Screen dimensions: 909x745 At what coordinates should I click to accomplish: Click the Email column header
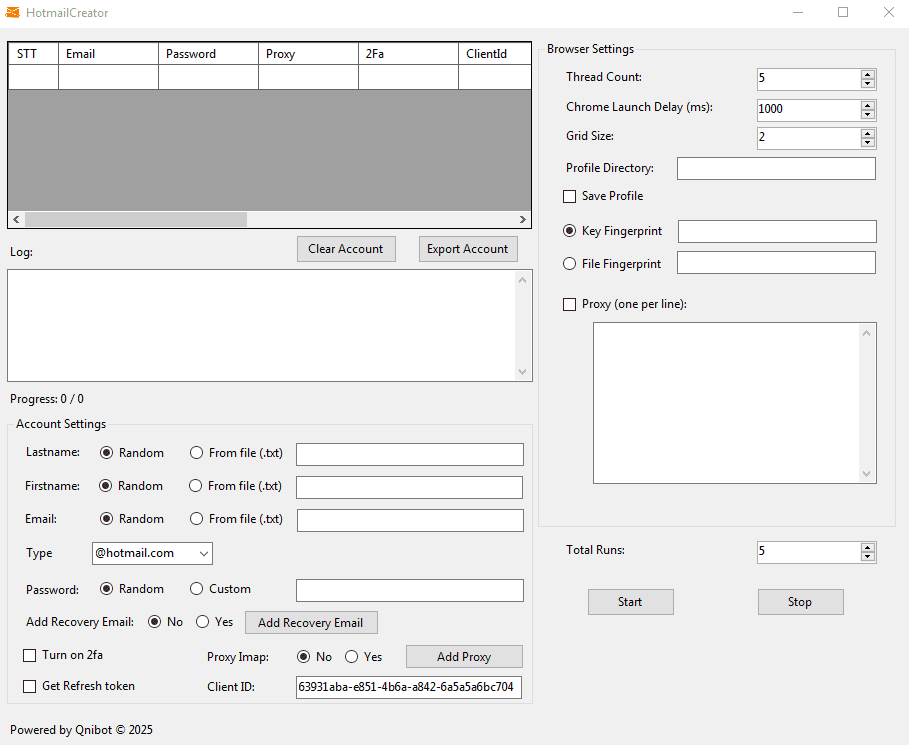pyautogui.click(x=108, y=54)
